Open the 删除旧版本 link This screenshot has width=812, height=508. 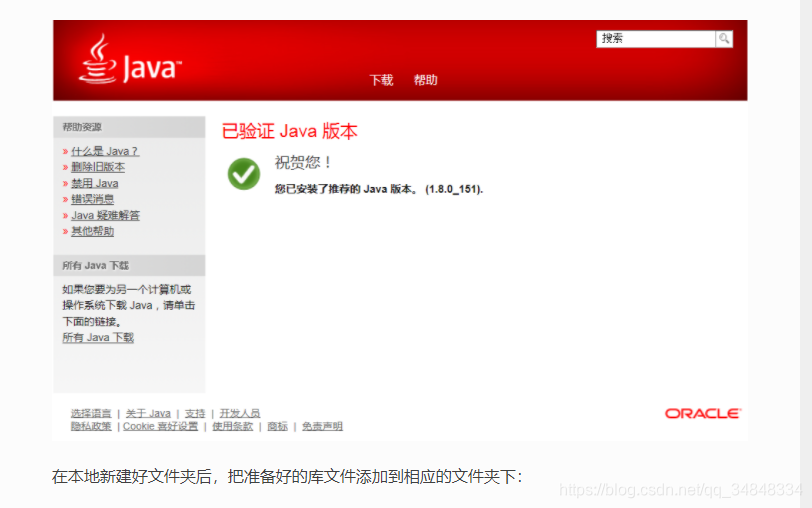98,167
